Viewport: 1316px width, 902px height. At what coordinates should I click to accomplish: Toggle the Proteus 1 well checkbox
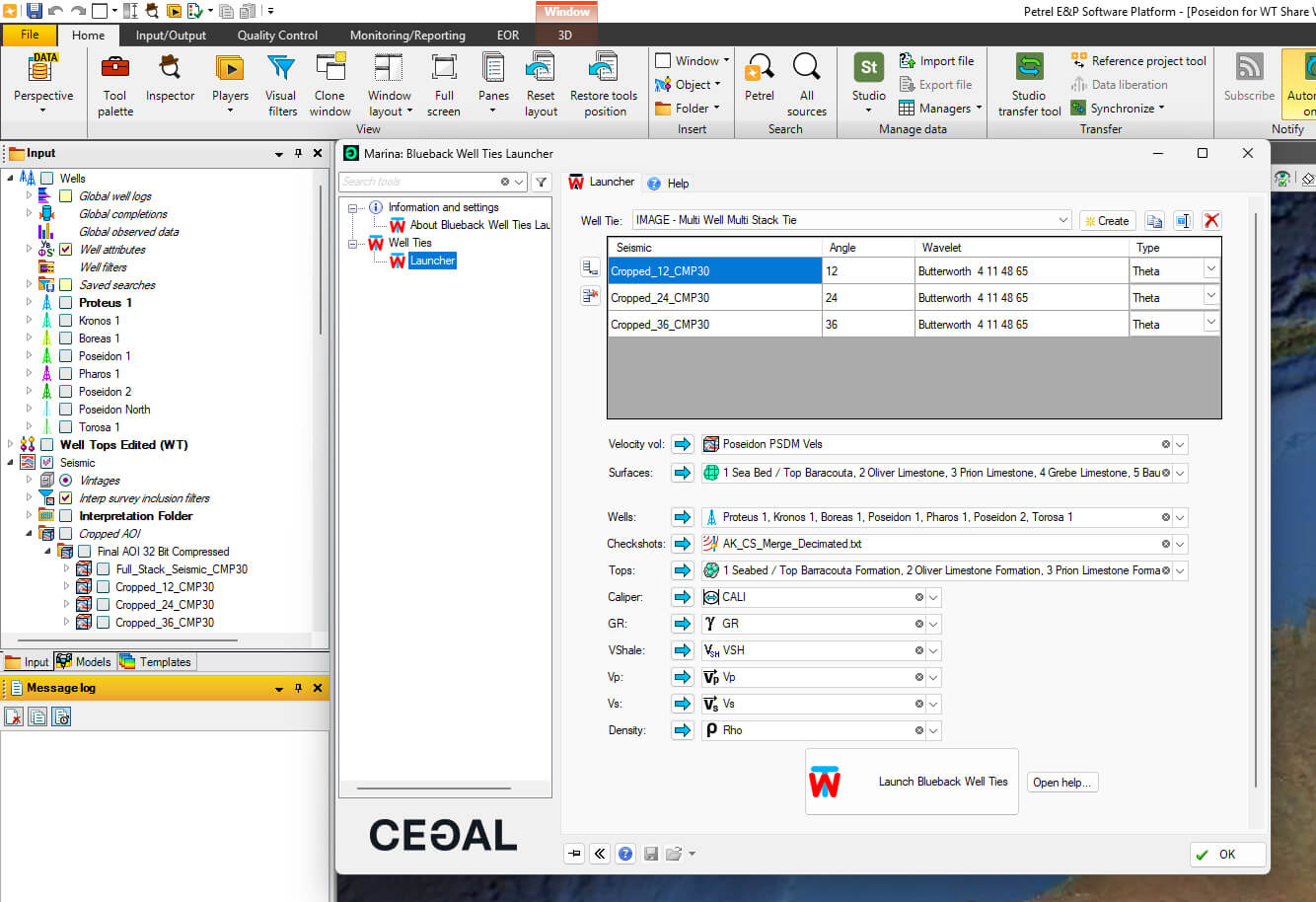65,303
